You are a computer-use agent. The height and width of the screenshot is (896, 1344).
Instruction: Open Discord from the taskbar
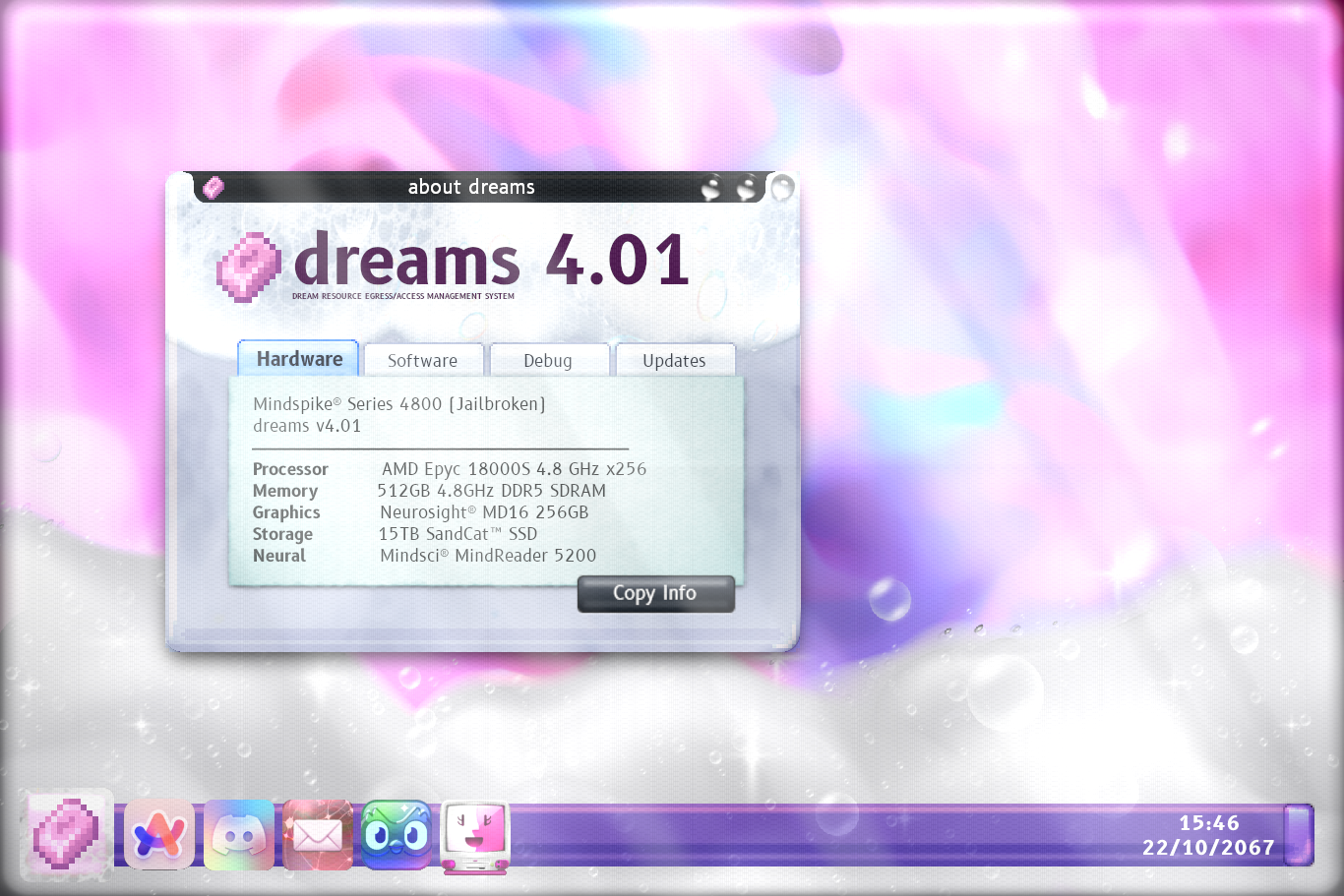(239, 835)
